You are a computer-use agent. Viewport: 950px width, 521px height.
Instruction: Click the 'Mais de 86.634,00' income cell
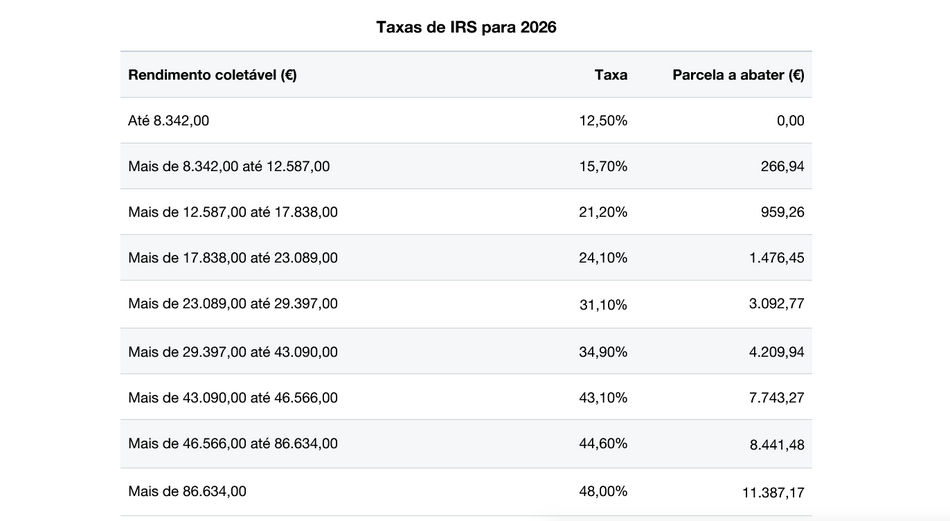pyautogui.click(x=187, y=491)
